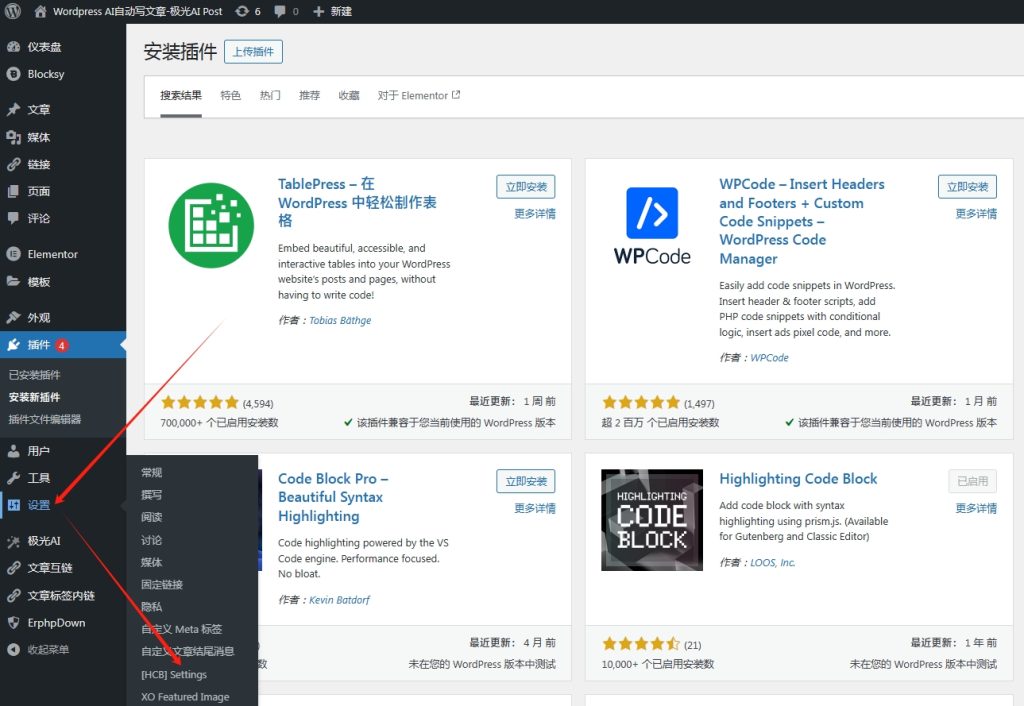Image resolution: width=1024 pixels, height=706 pixels.
Task: Open the 对于 Elementor external tab link
Action: 419,95
